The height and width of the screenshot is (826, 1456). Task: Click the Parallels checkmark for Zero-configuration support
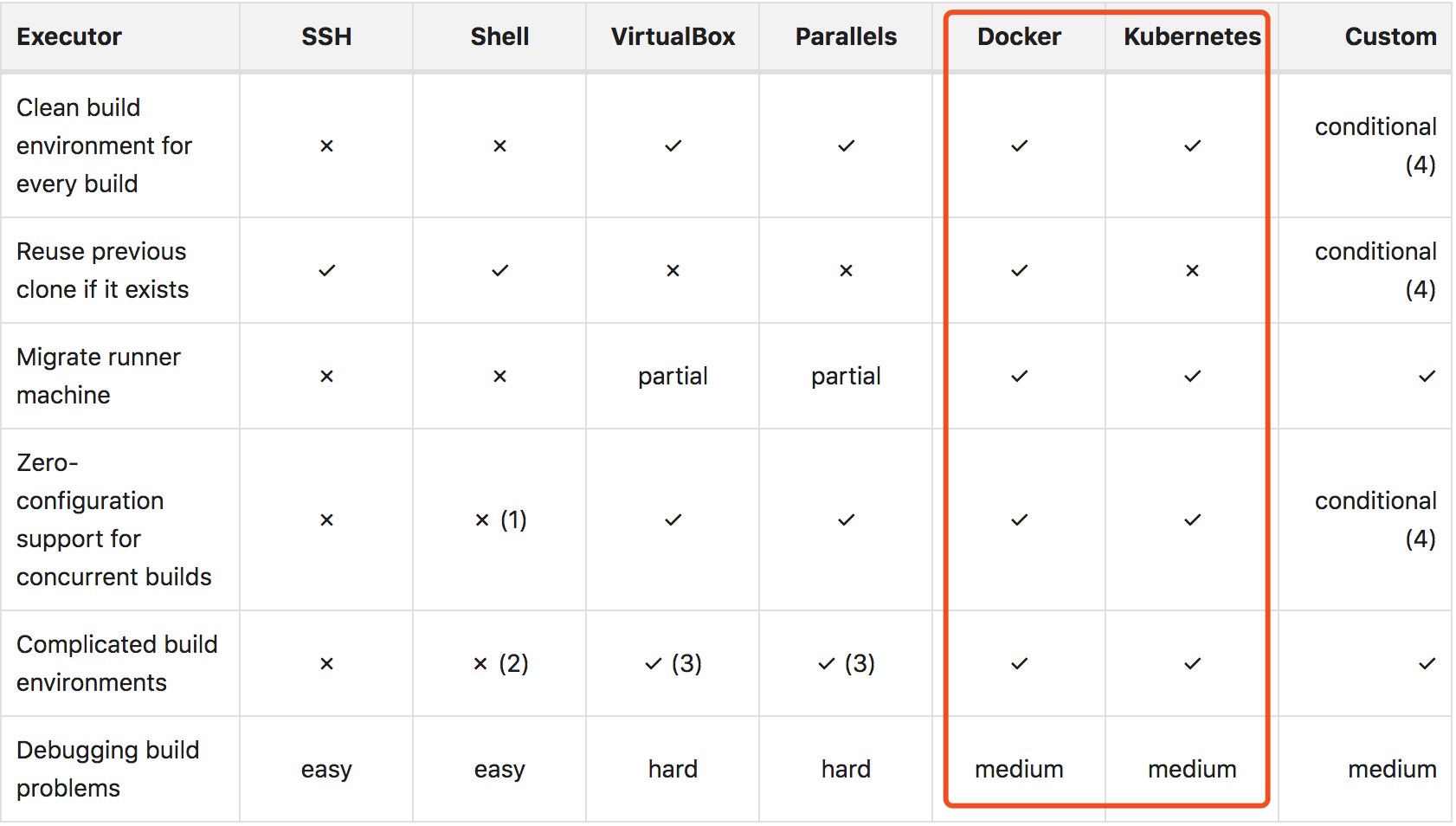point(846,520)
